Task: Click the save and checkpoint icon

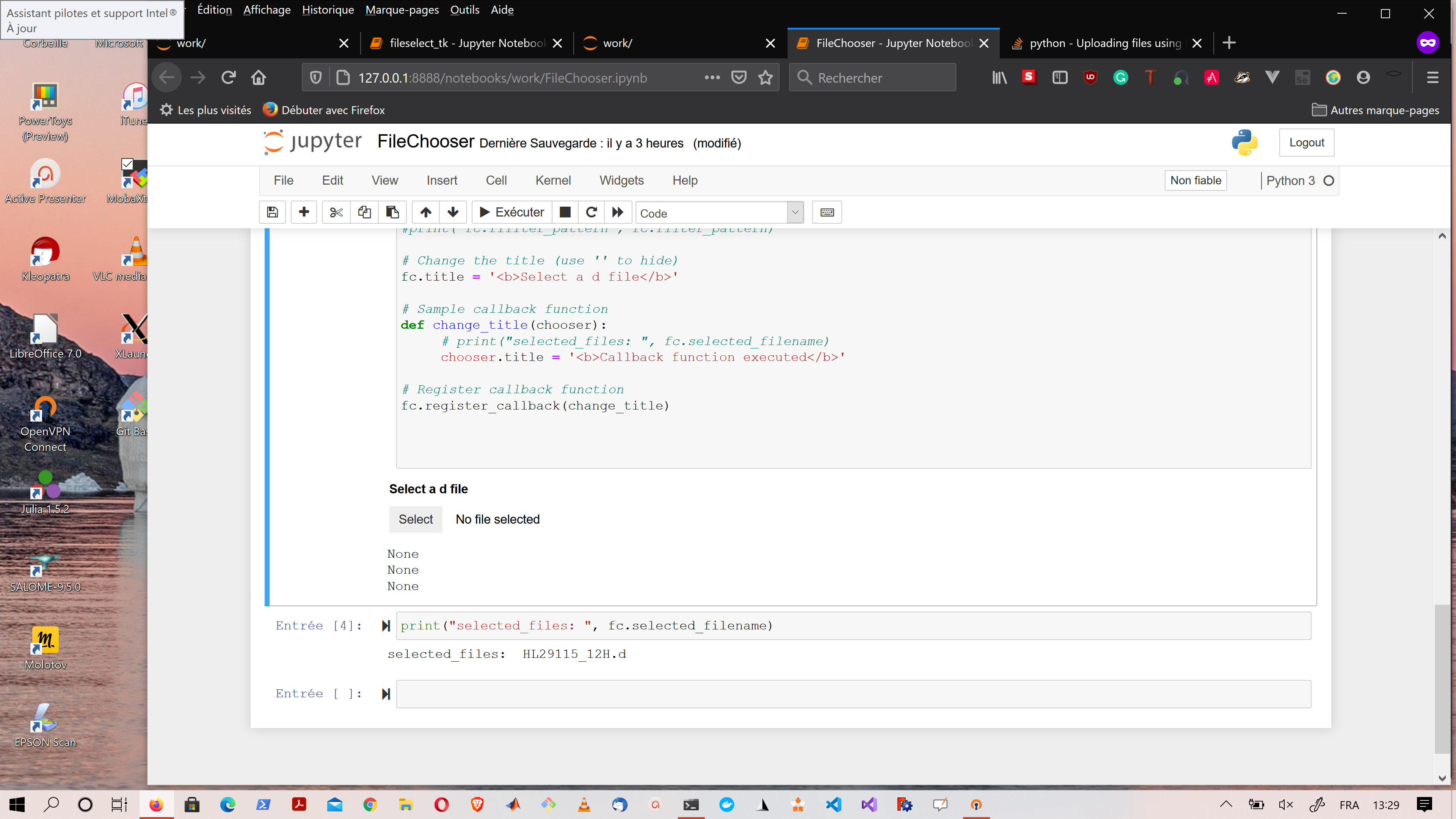Action: tap(272, 212)
